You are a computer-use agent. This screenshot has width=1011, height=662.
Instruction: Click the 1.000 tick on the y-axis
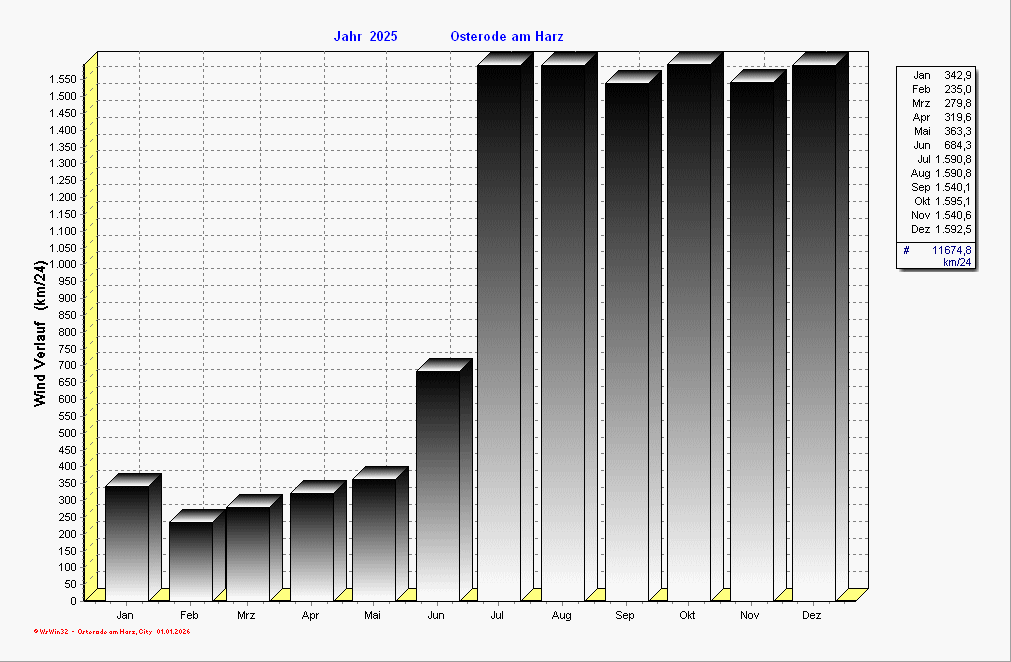[64, 264]
